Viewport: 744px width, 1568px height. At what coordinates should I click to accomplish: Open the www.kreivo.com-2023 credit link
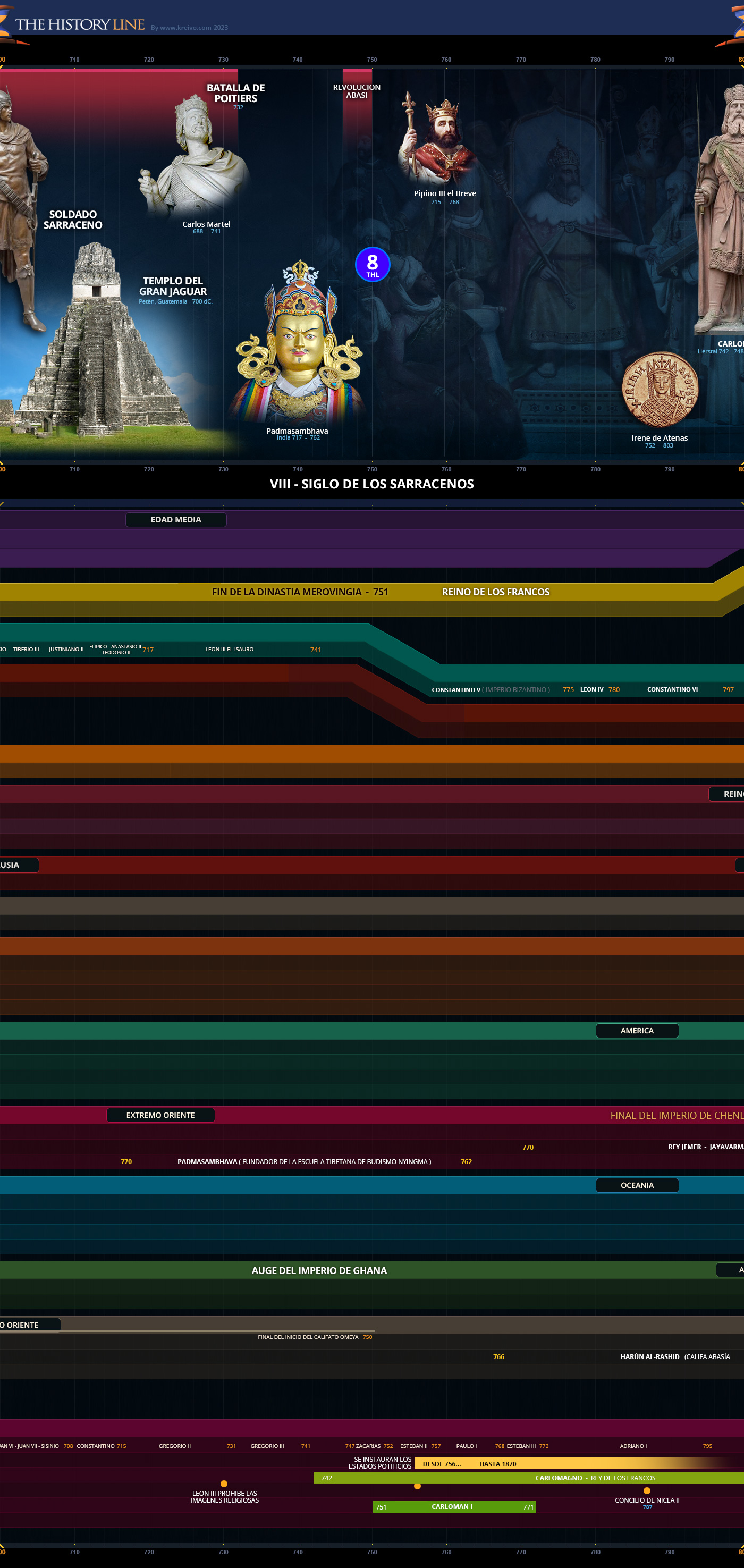189,28
